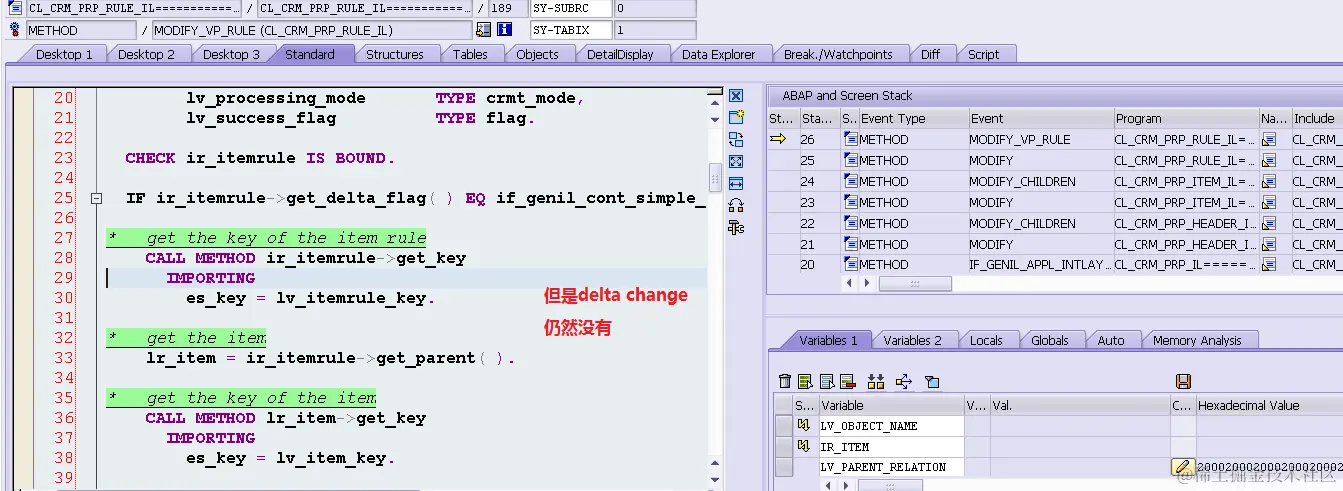Open the Script tab
Screen dimensions: 1343x491
tap(983, 54)
